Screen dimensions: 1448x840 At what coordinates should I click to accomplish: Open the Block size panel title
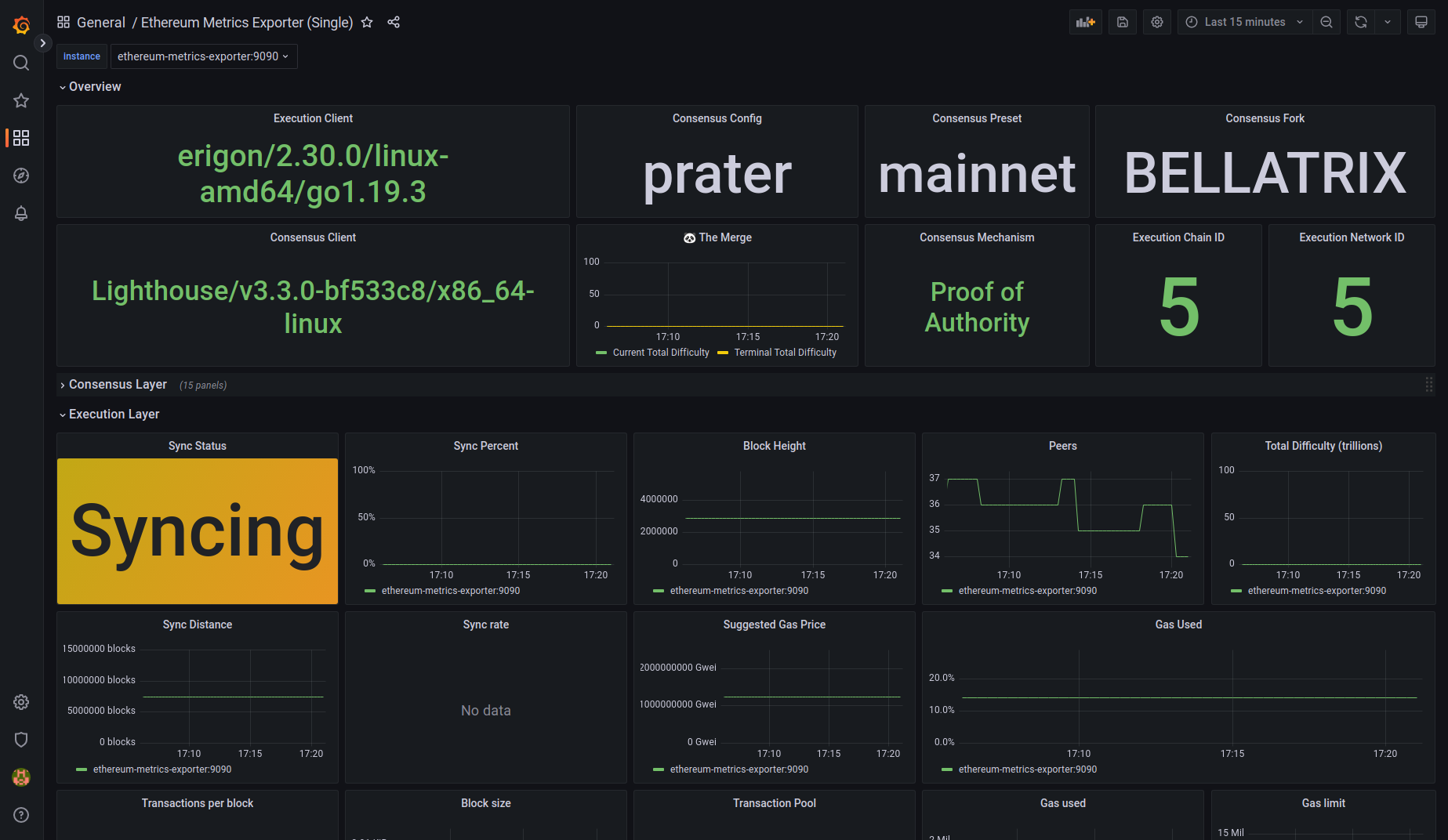(x=486, y=803)
